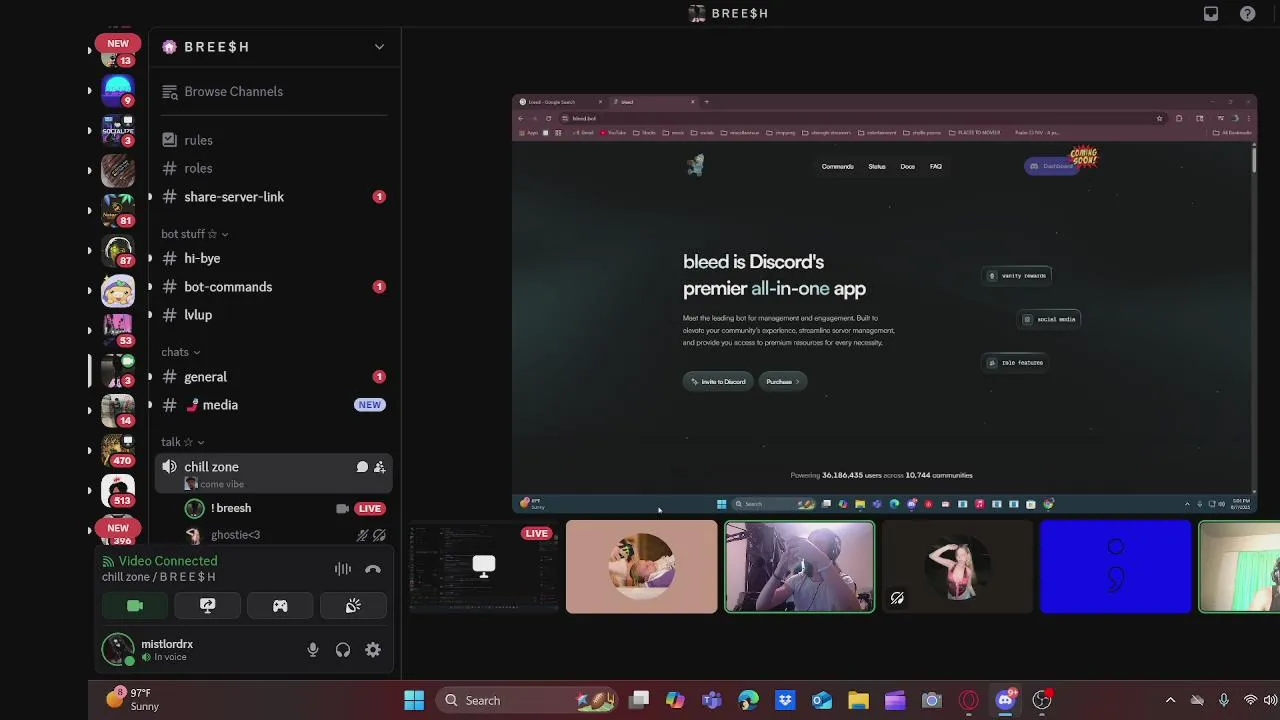Expand server folder arrow beside 470 badge server

click(89, 450)
